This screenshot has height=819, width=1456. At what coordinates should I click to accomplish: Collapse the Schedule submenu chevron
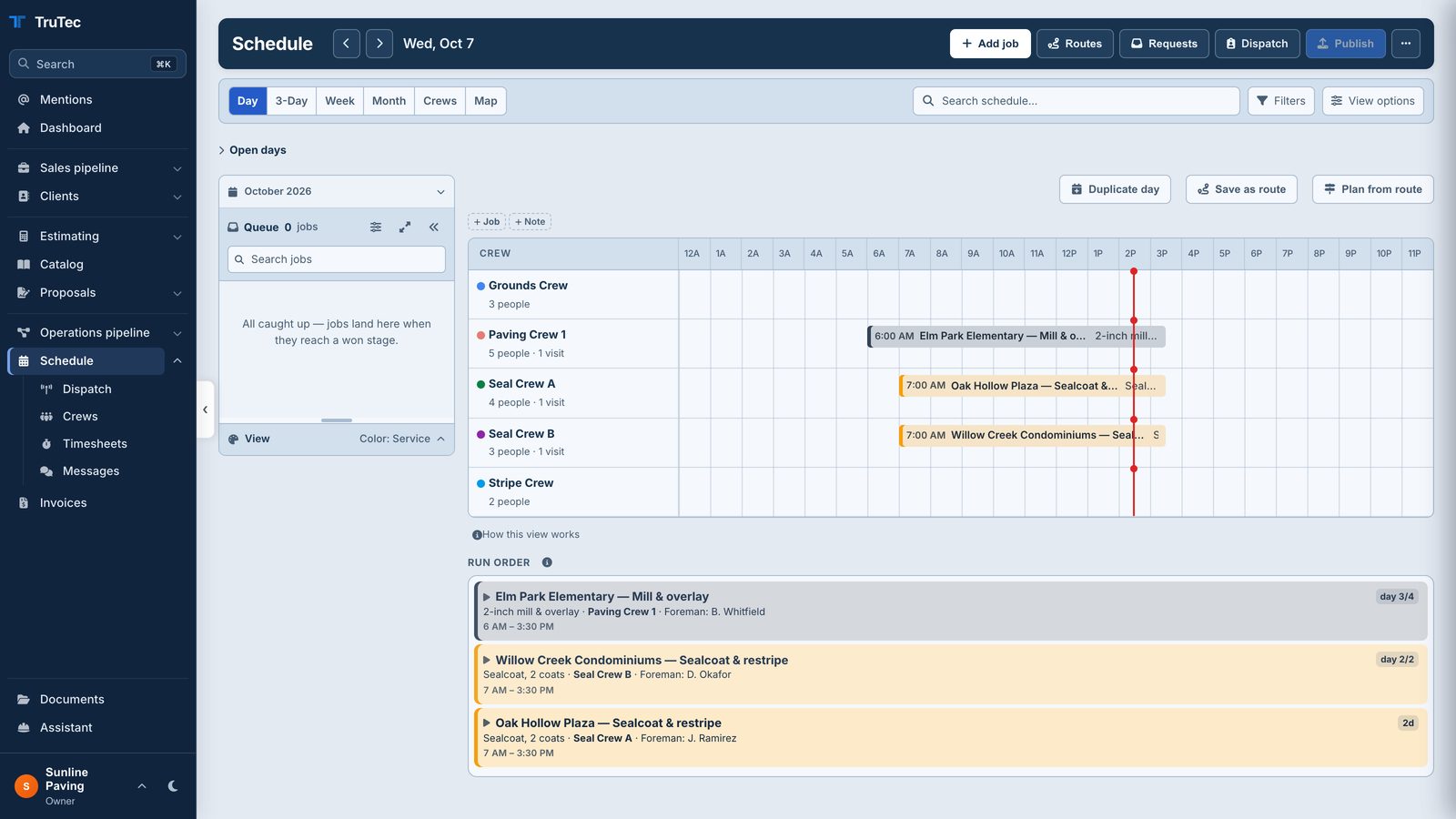point(177,361)
